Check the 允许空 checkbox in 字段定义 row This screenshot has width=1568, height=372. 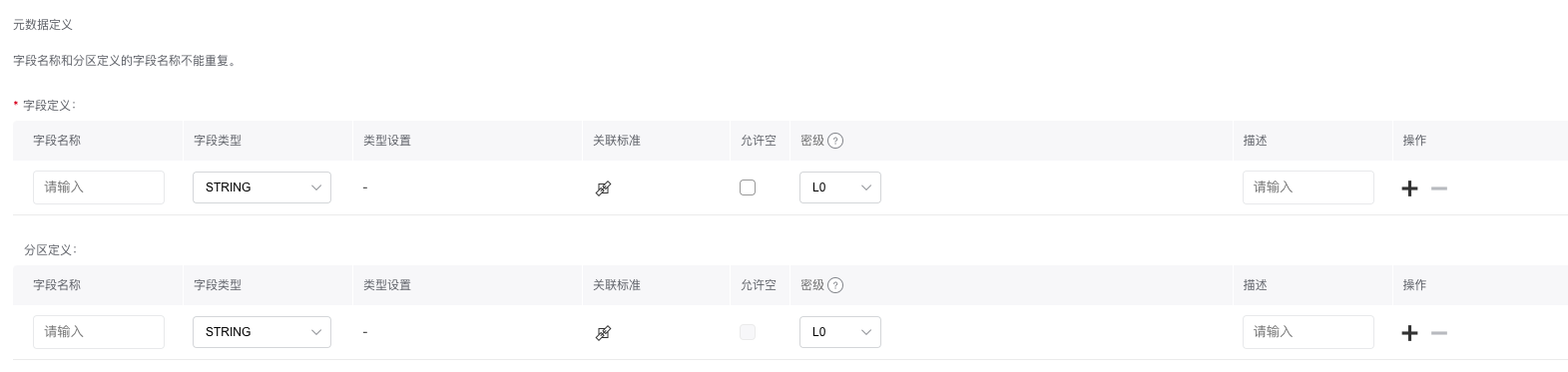point(748,186)
